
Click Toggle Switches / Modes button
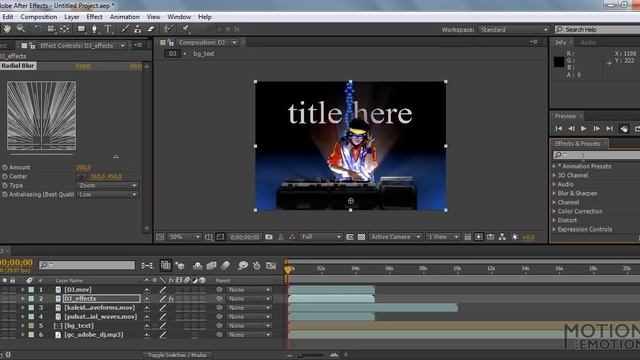click(x=177, y=355)
